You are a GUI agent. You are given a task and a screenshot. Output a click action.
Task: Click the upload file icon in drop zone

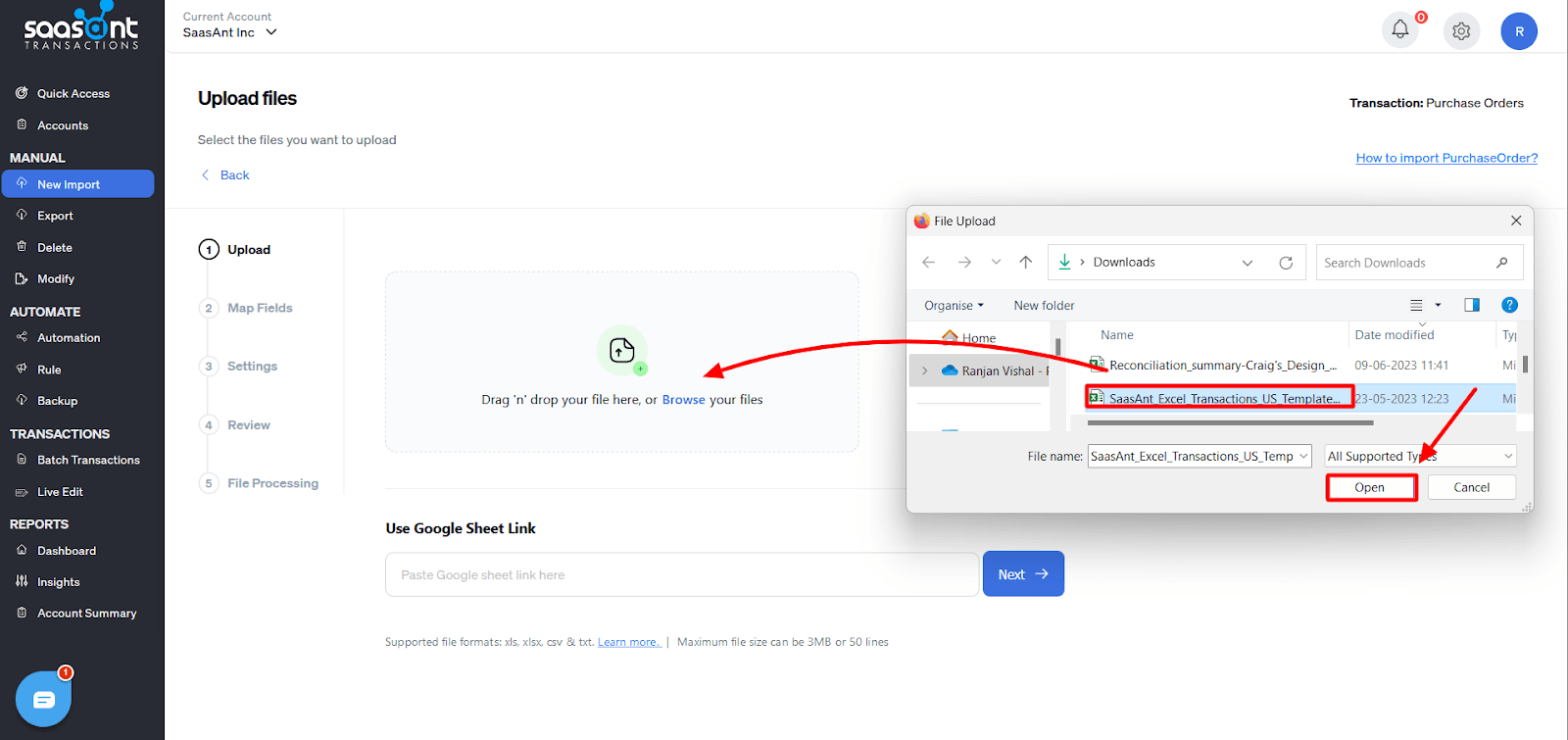point(622,350)
